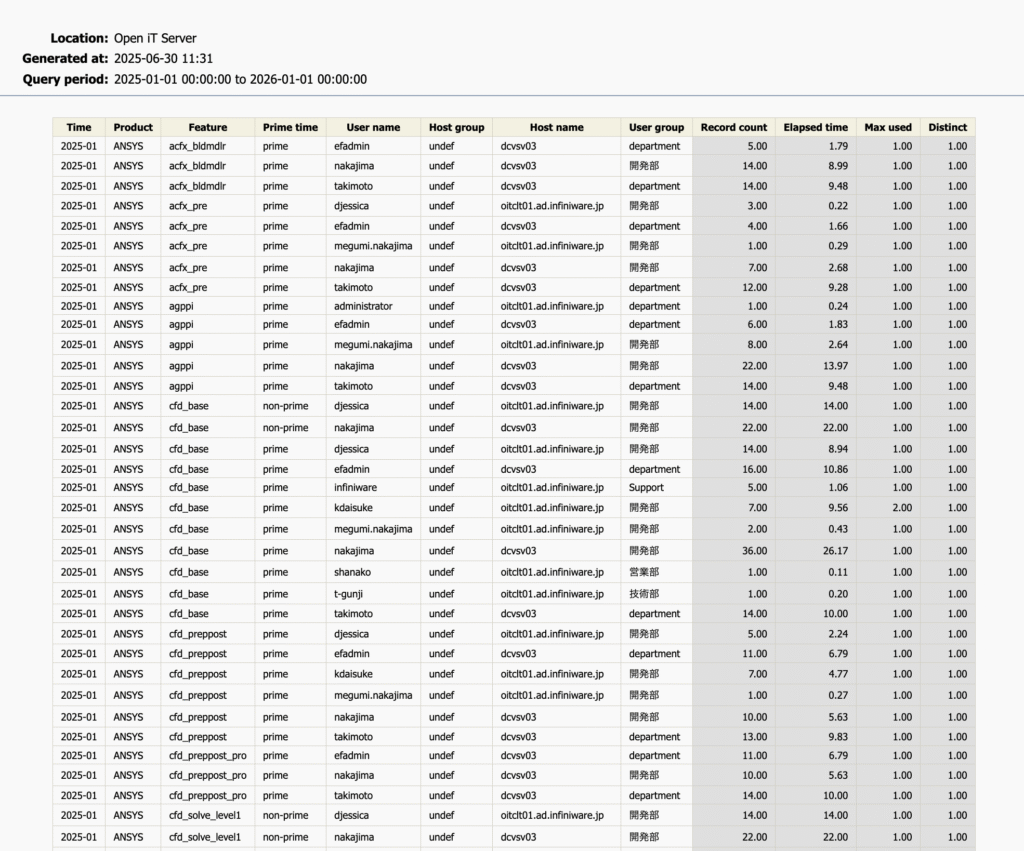This screenshot has height=851, width=1024.
Task: Sort by the Elapsed time column header
Action: click(x=815, y=127)
